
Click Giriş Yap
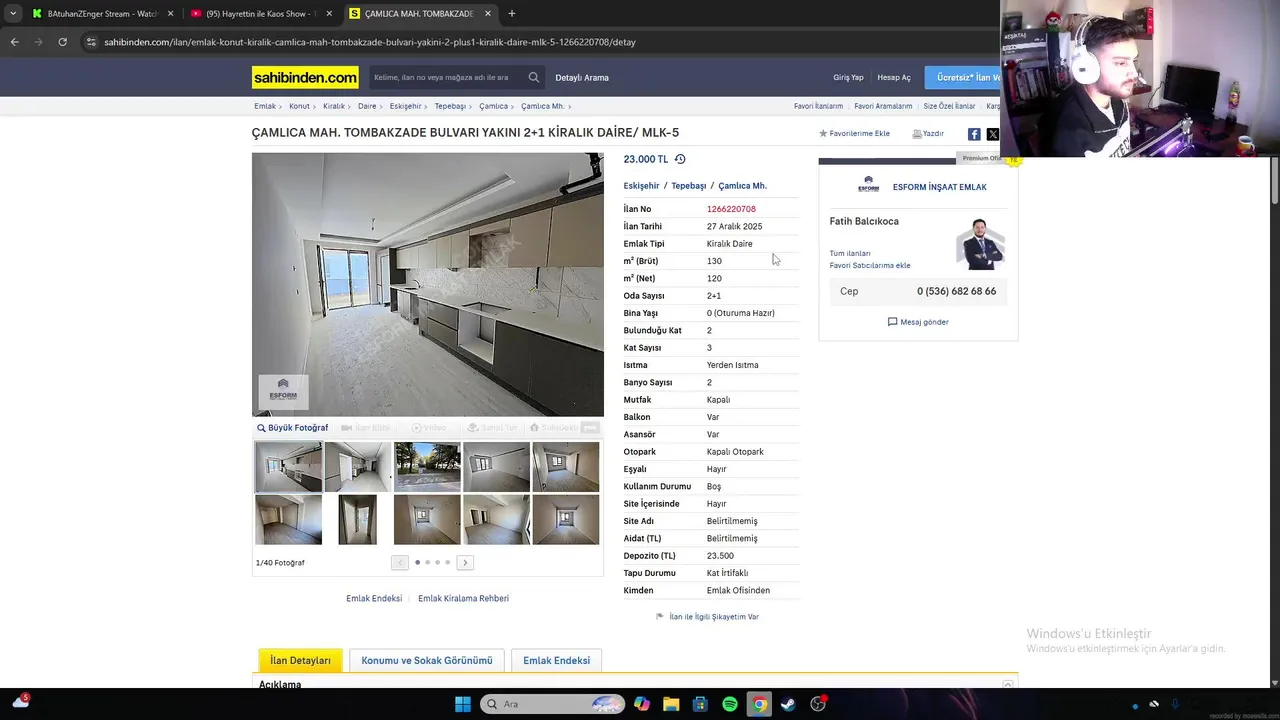click(848, 77)
